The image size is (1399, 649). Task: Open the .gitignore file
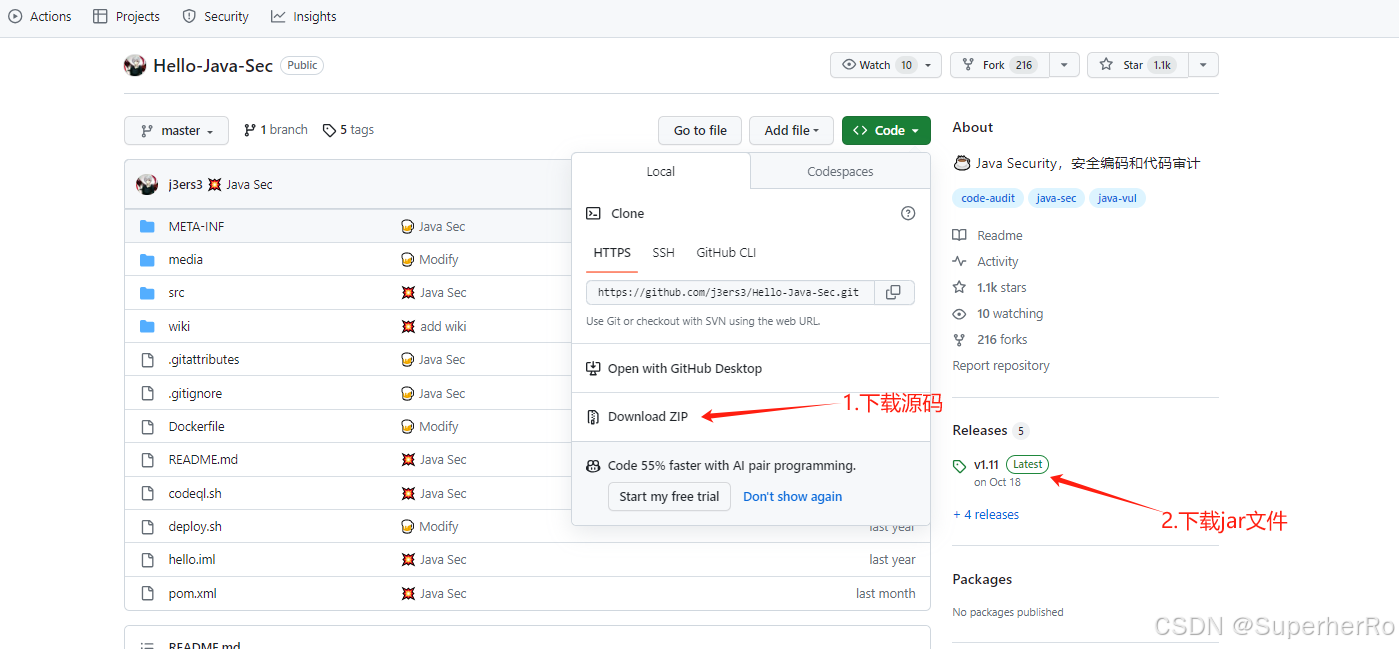[195, 394]
